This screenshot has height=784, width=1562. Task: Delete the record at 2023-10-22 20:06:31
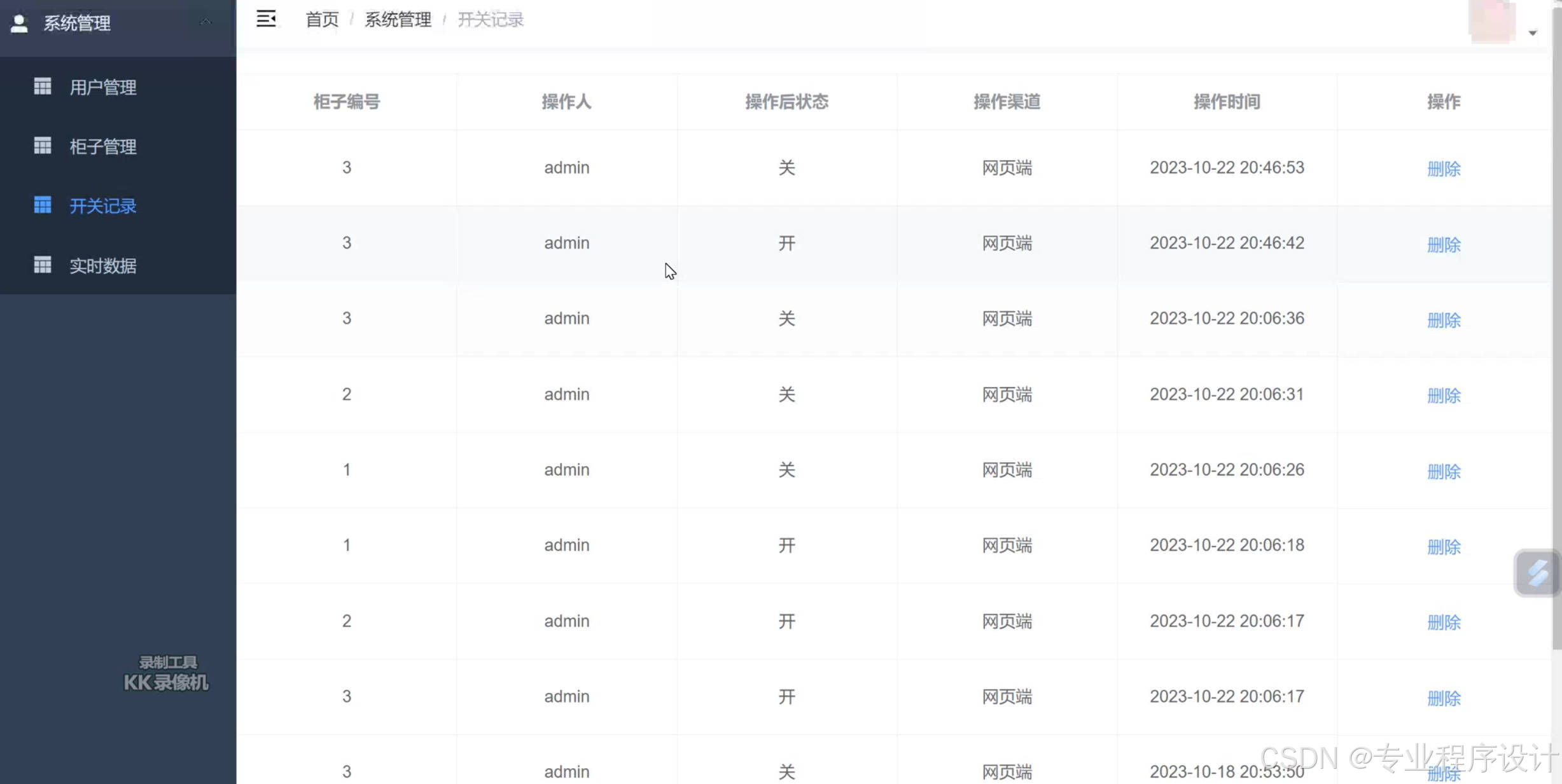pyautogui.click(x=1444, y=395)
